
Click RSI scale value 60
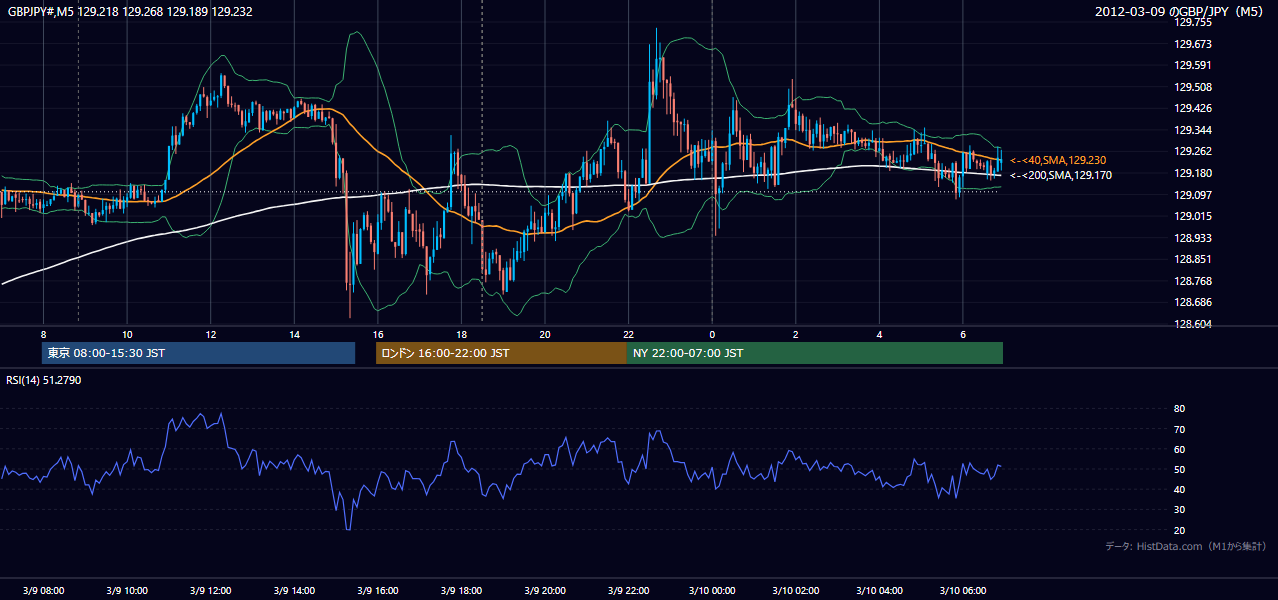[1180, 449]
